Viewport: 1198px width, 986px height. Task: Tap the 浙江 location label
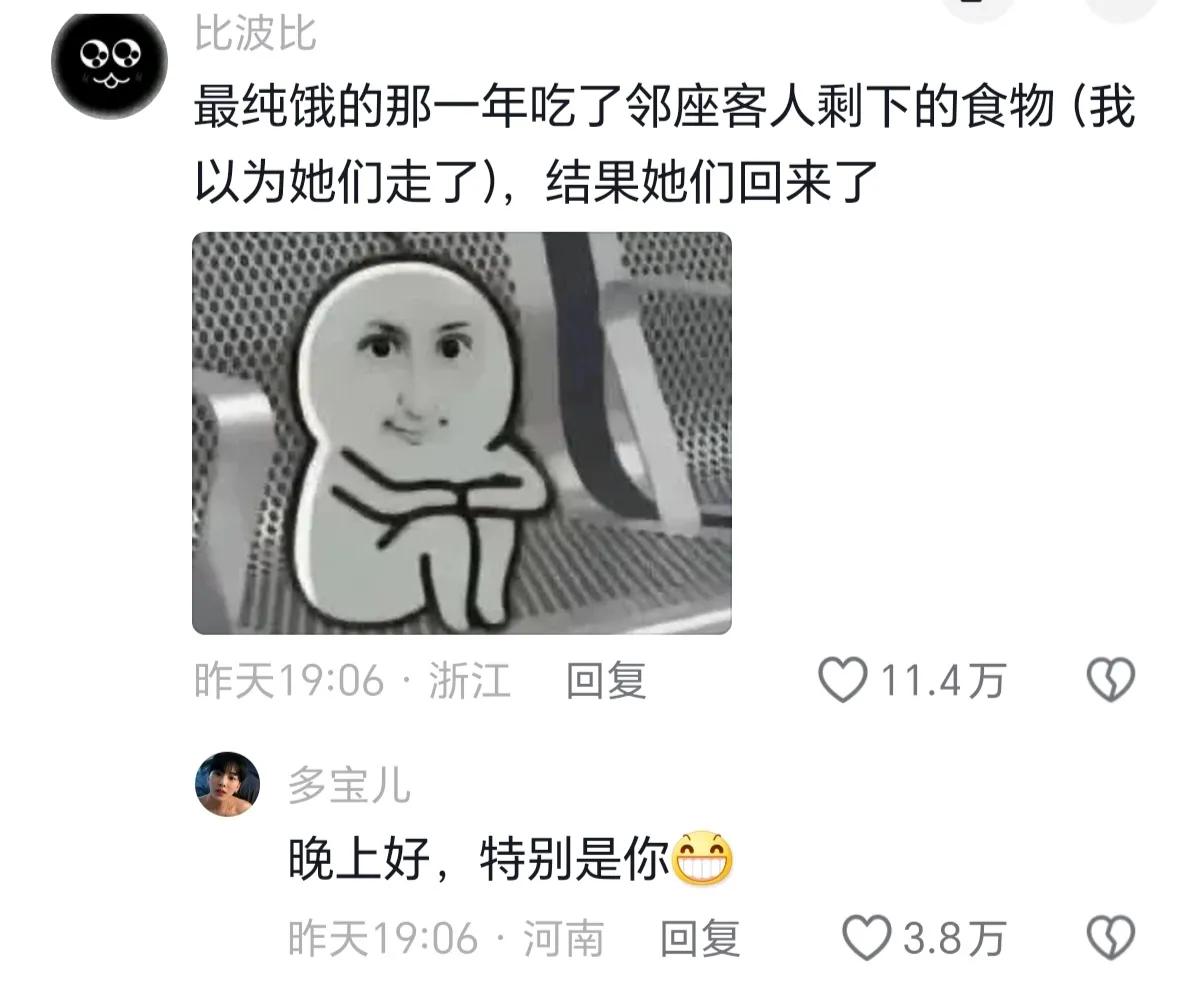coord(469,681)
